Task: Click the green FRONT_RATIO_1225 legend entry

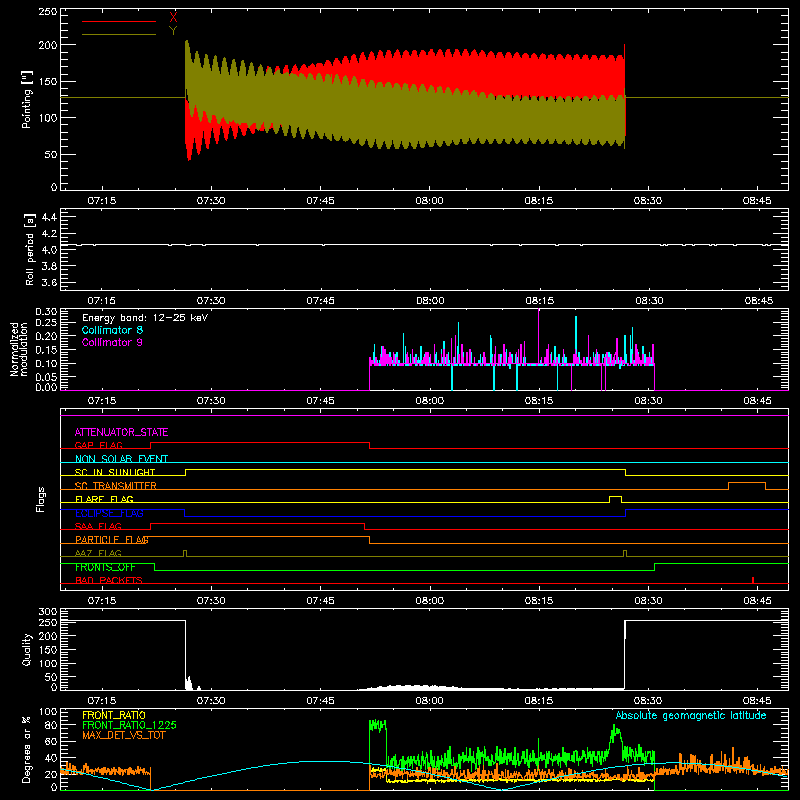Action: coord(129,725)
